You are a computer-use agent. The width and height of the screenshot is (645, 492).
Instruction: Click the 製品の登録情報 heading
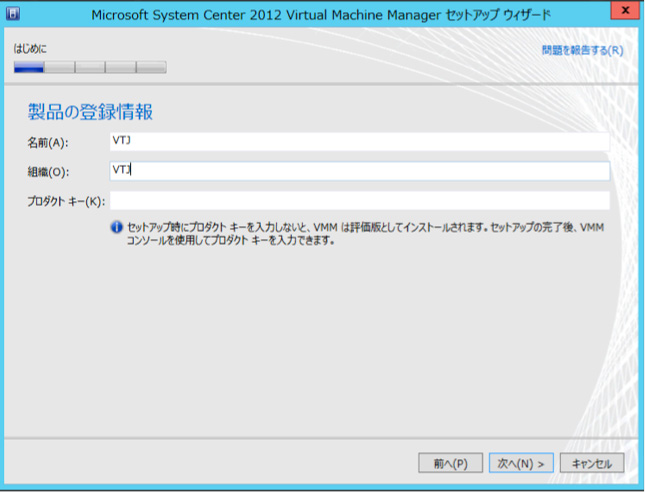point(90,111)
